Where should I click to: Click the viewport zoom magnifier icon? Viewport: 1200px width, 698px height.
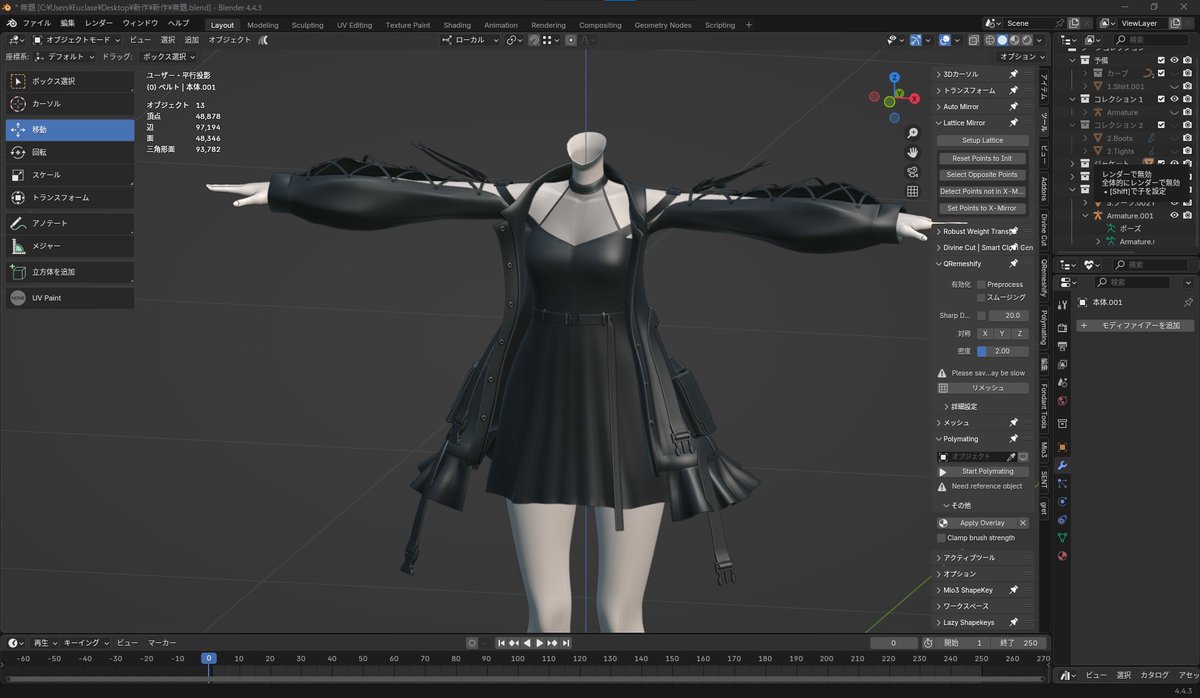pyautogui.click(x=912, y=133)
